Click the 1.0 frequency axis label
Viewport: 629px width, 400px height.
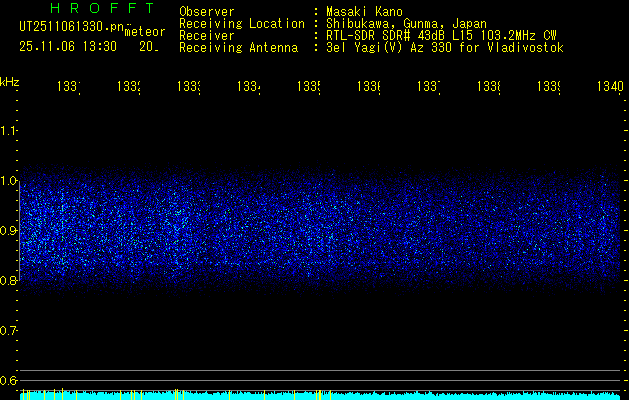(x=9, y=181)
